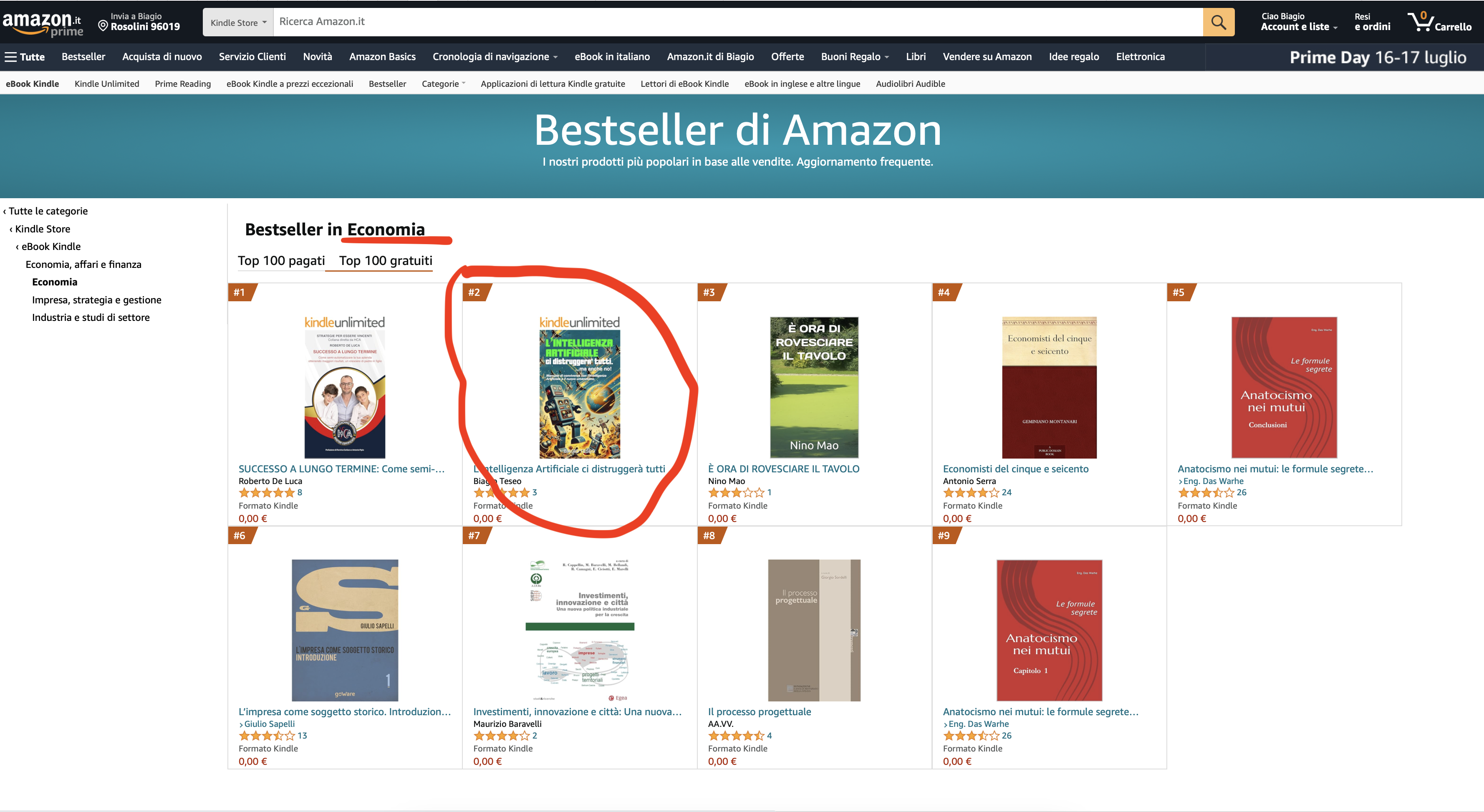Open the È ORA DI ROVESCIARE IL TAVOLO title link
This screenshot has height=812, width=1484.
(783, 469)
